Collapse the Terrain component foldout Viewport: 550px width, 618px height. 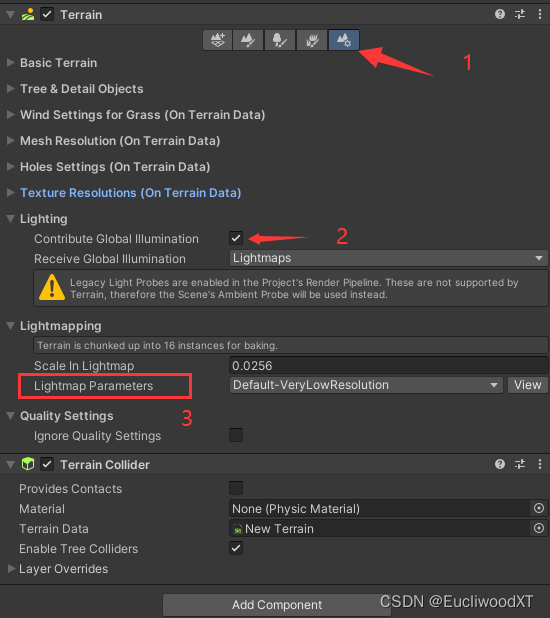11,15
